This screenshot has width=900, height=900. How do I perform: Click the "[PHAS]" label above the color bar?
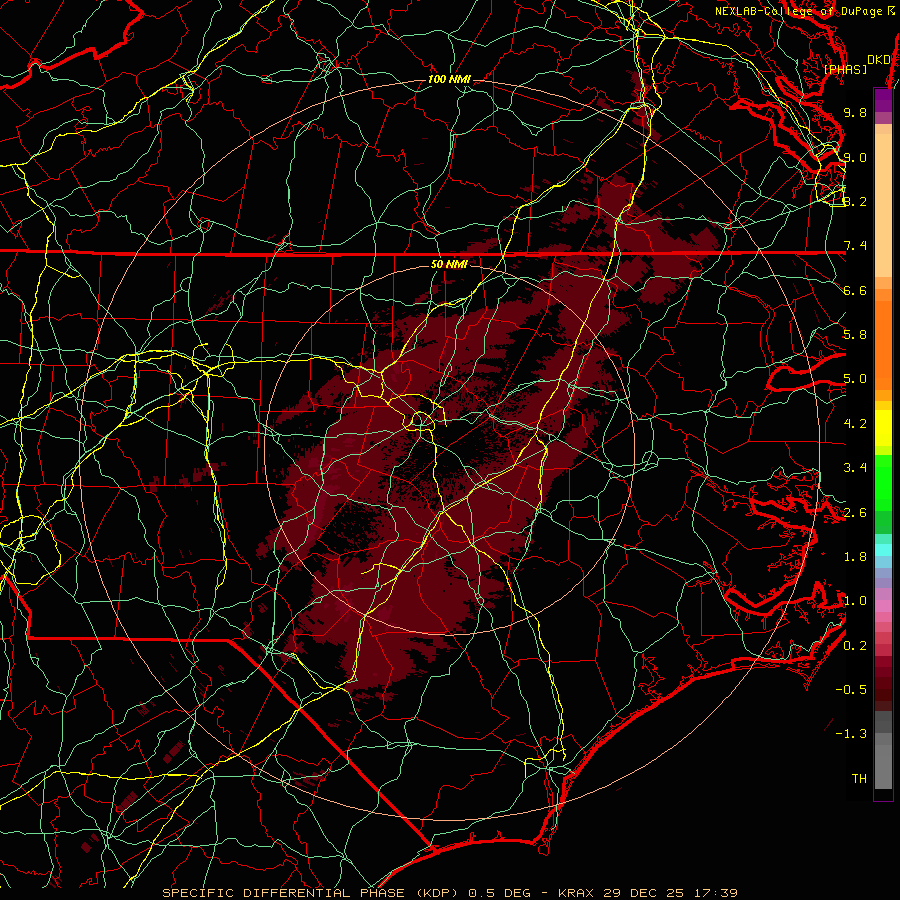(845, 69)
